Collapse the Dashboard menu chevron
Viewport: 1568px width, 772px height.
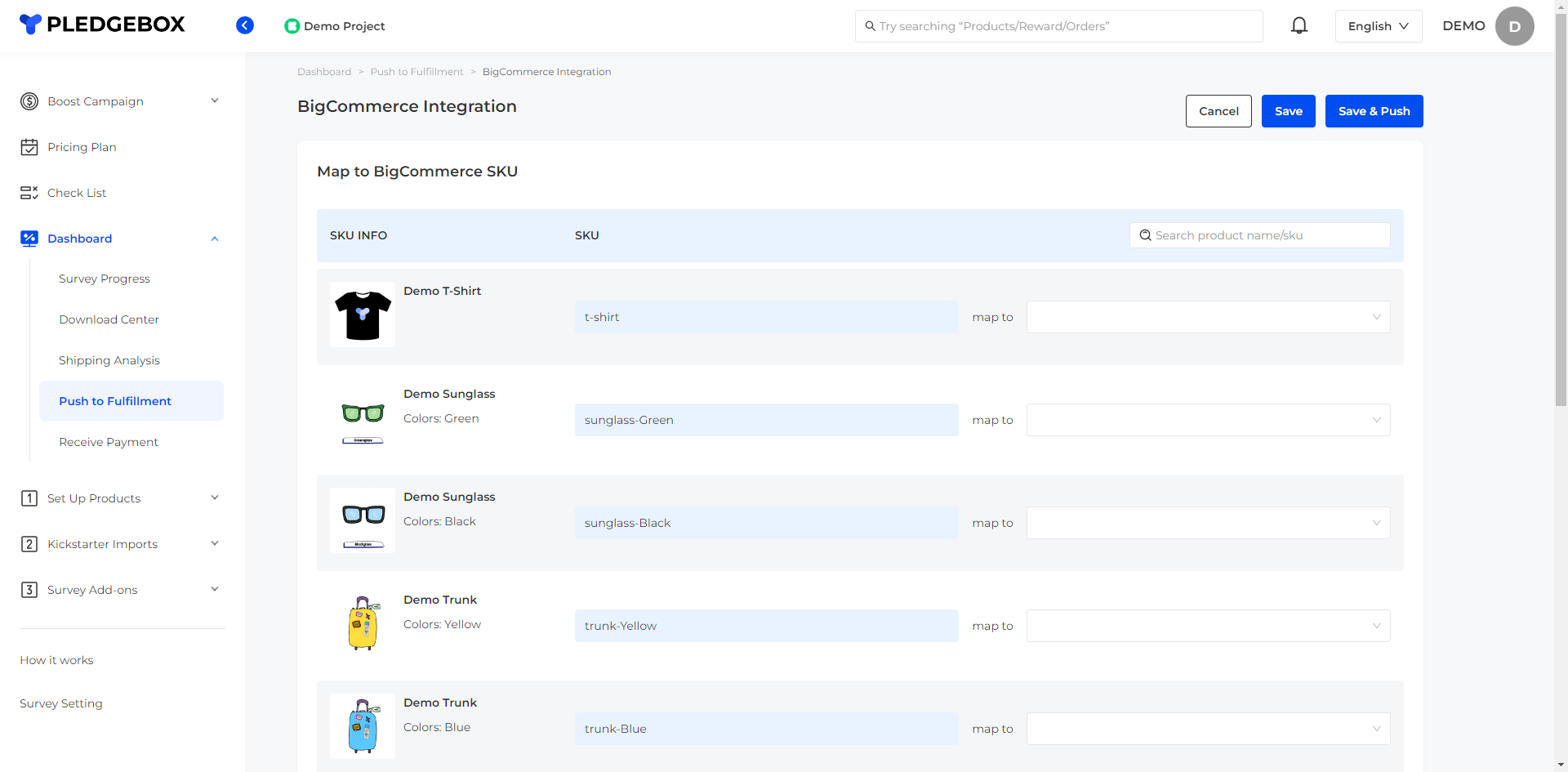[x=215, y=239]
